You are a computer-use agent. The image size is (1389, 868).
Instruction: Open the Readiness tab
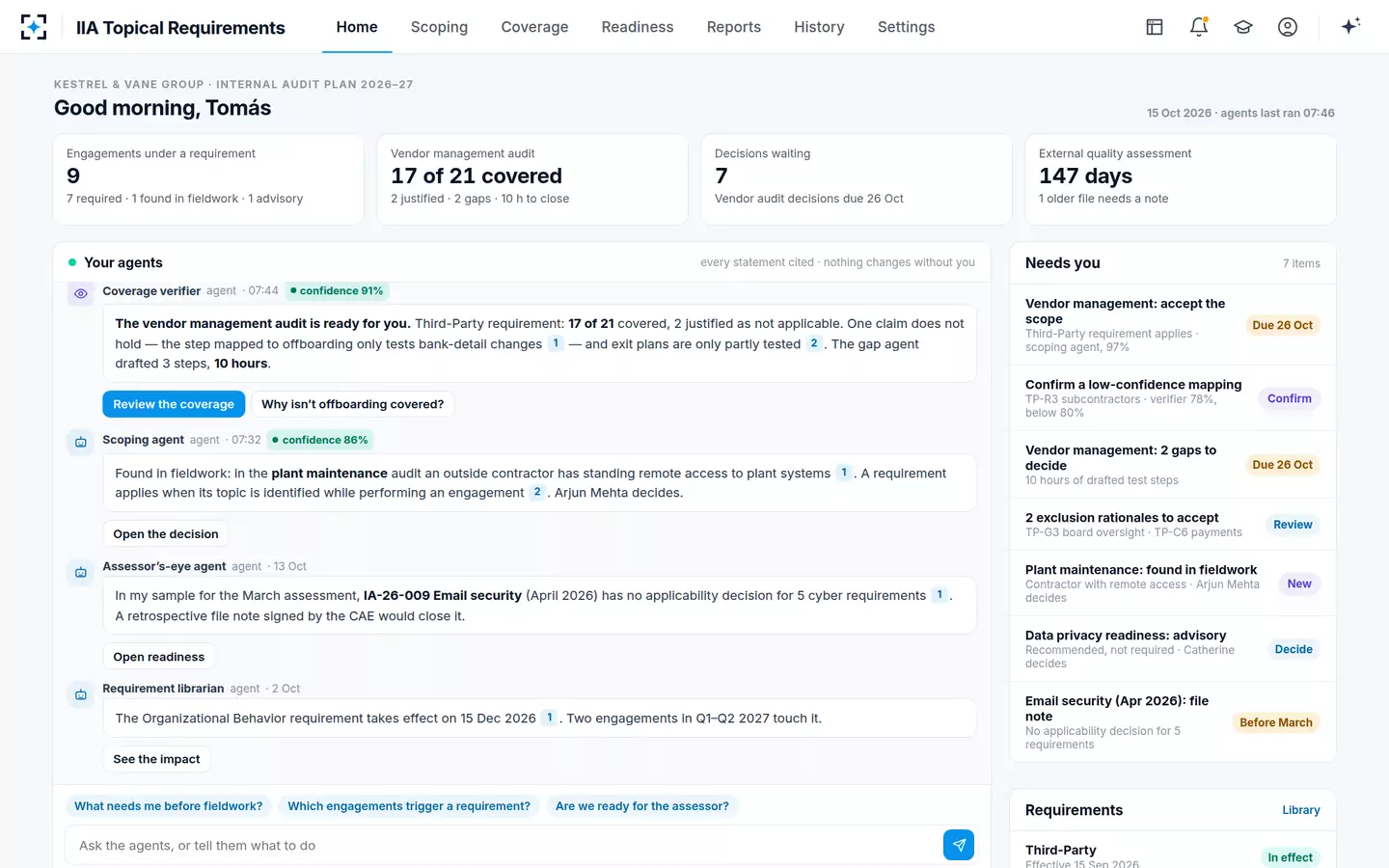(x=638, y=27)
